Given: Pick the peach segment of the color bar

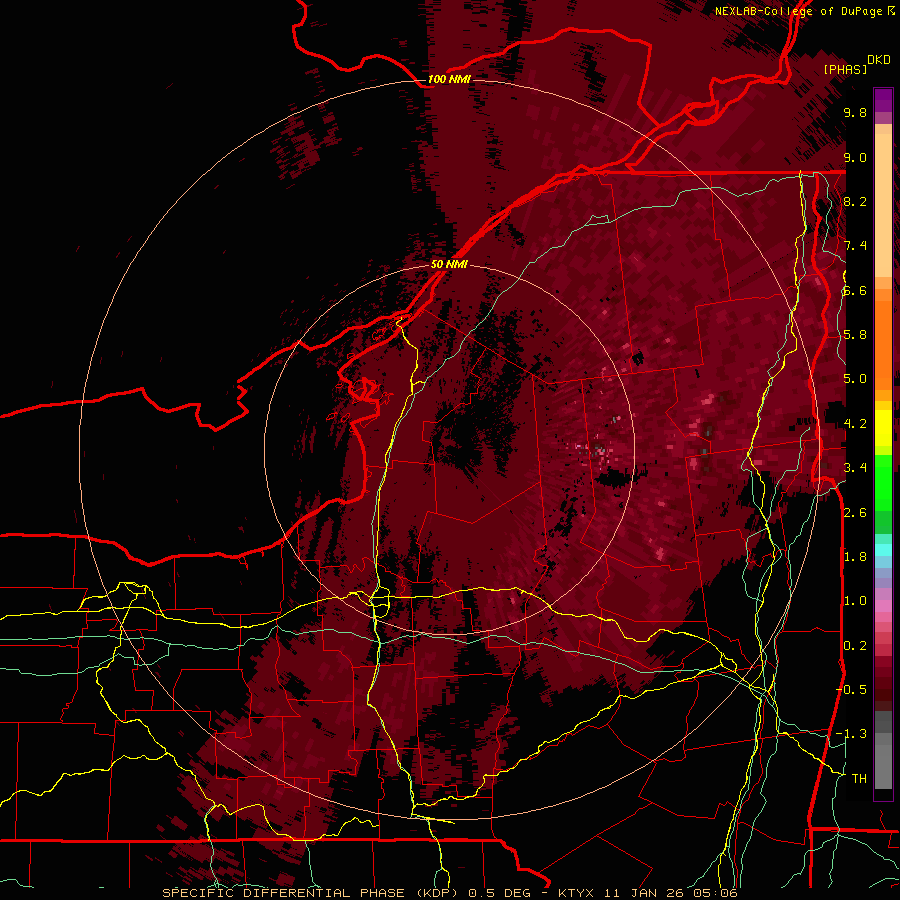Looking at the screenshot, I should [883, 207].
